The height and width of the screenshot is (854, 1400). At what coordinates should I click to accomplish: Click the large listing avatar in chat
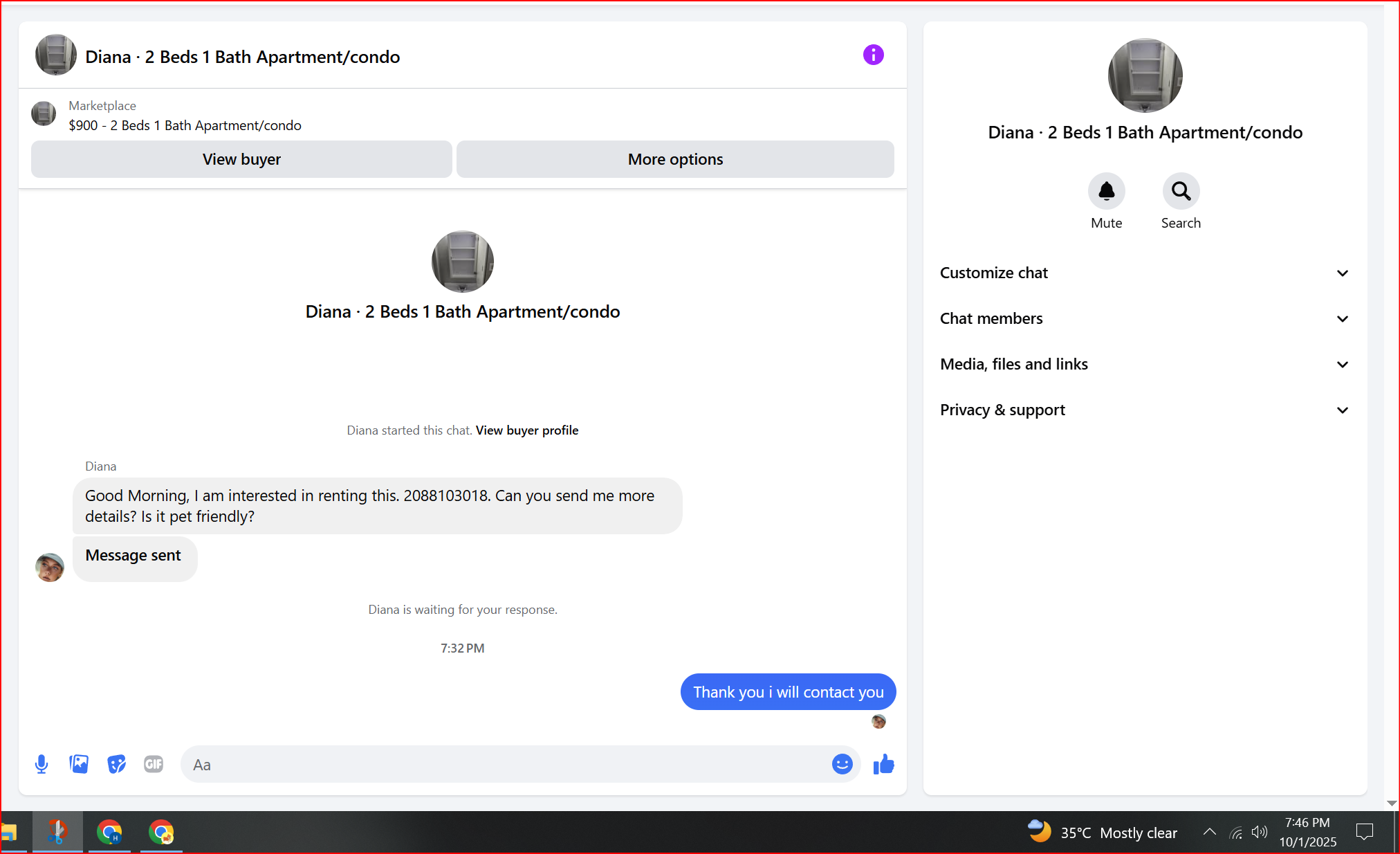pos(463,262)
